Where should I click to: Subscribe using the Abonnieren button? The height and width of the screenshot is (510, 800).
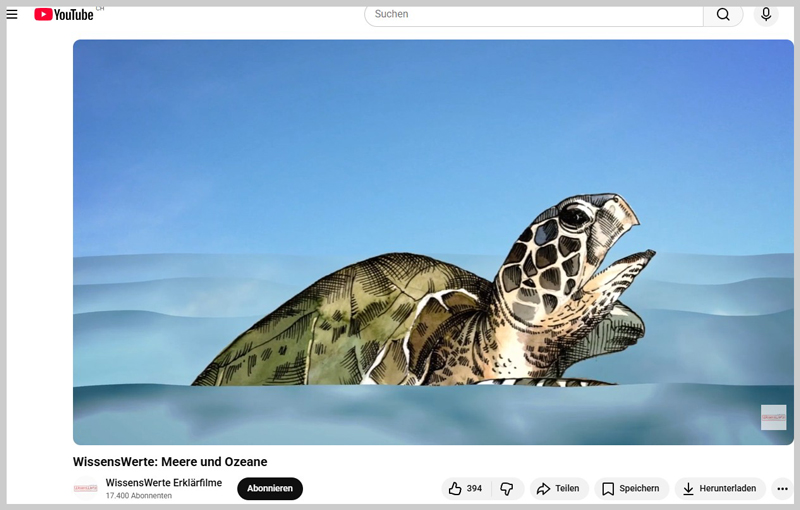(x=269, y=489)
